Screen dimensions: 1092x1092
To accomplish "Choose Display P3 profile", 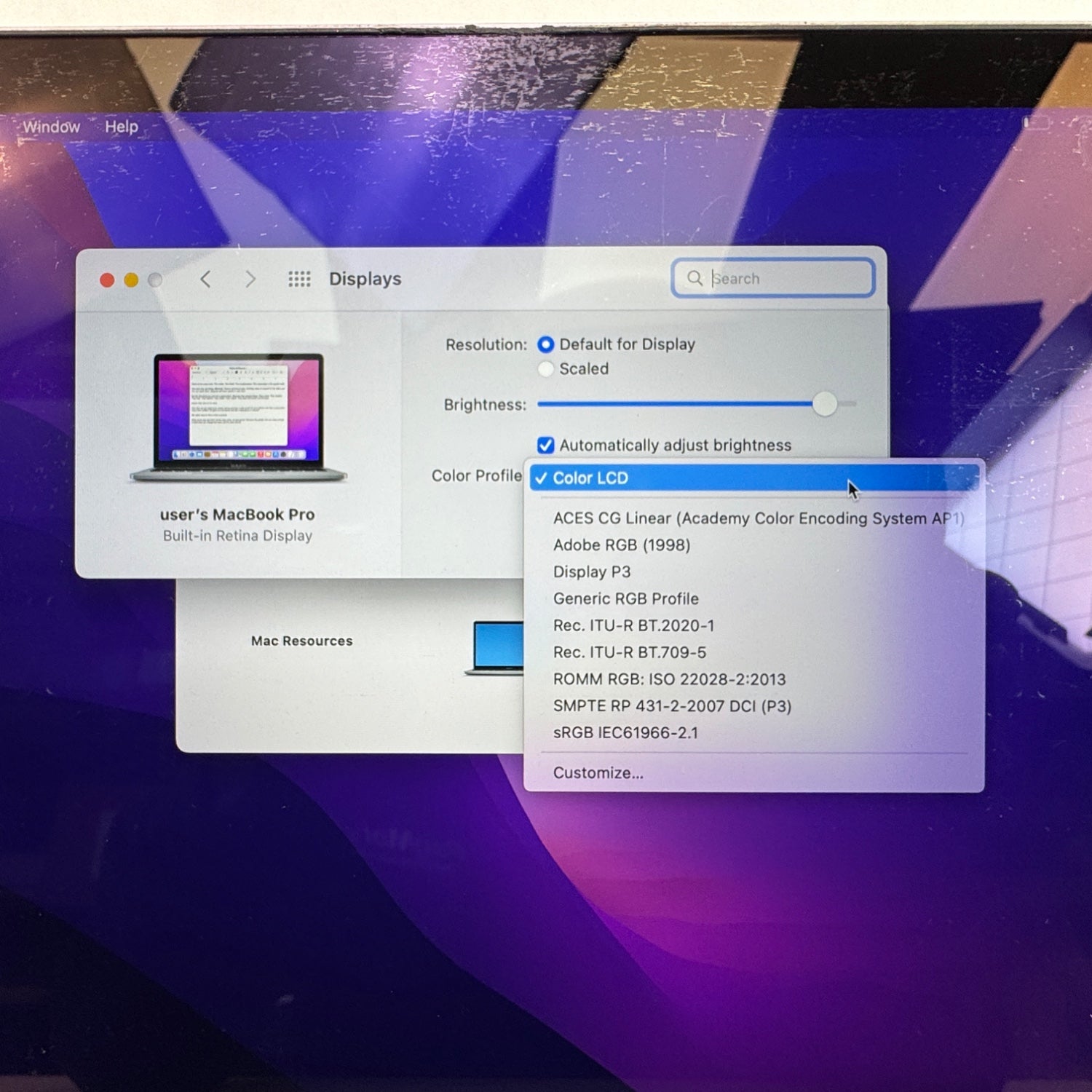I will click(x=754, y=572).
